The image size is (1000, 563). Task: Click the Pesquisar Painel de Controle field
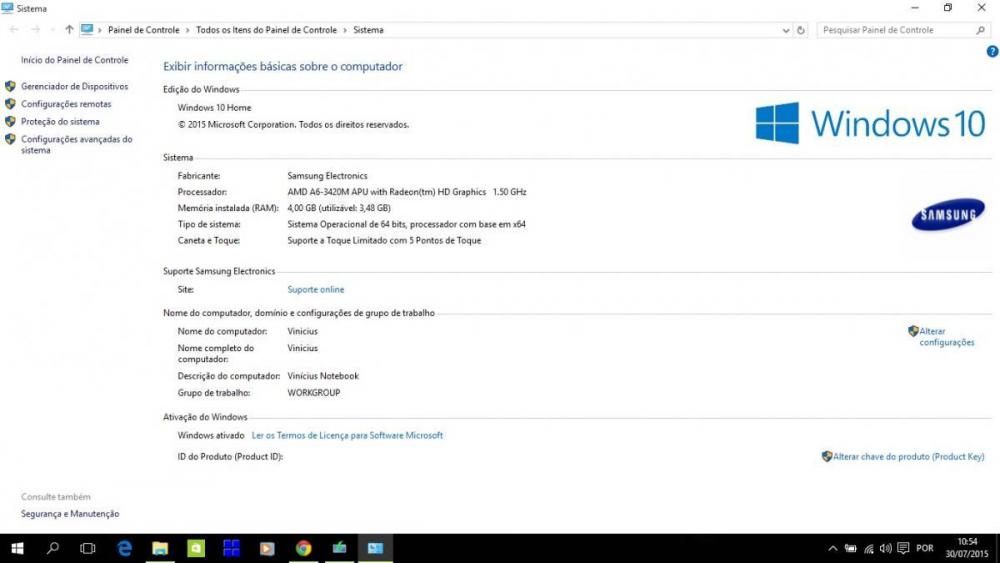(895, 30)
